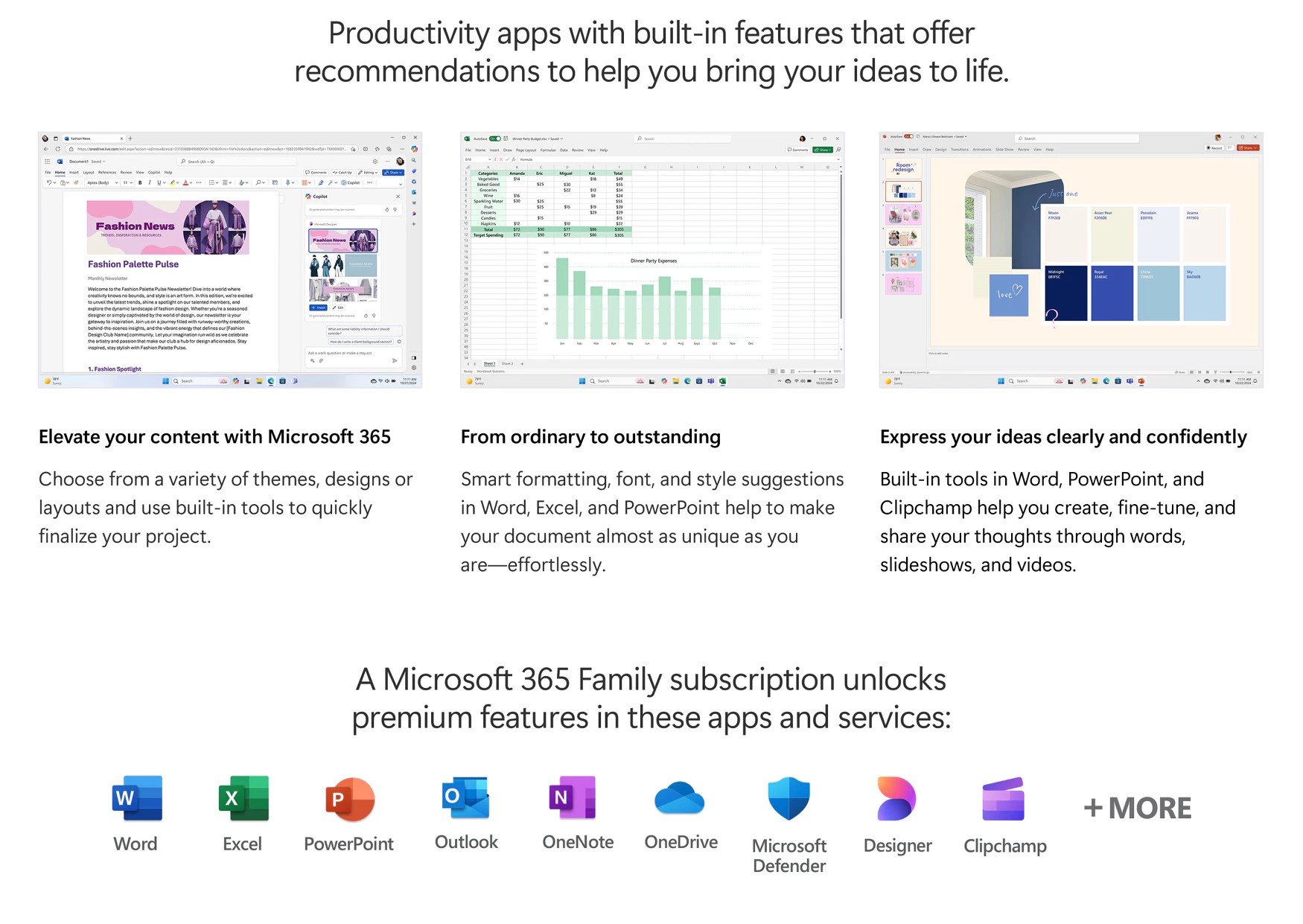The width and height of the screenshot is (1303, 924).
Task: Open the Copilot tab in Word menu
Action: [x=154, y=172]
